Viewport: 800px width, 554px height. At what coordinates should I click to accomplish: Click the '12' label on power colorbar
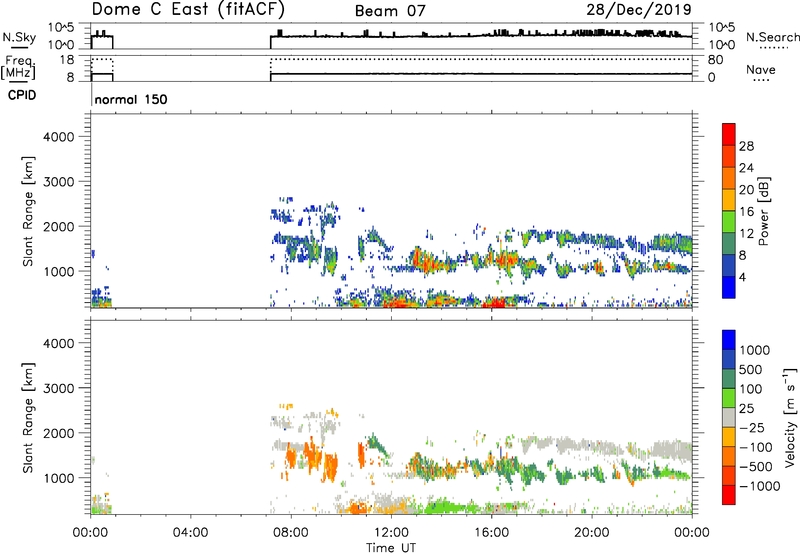746,234
